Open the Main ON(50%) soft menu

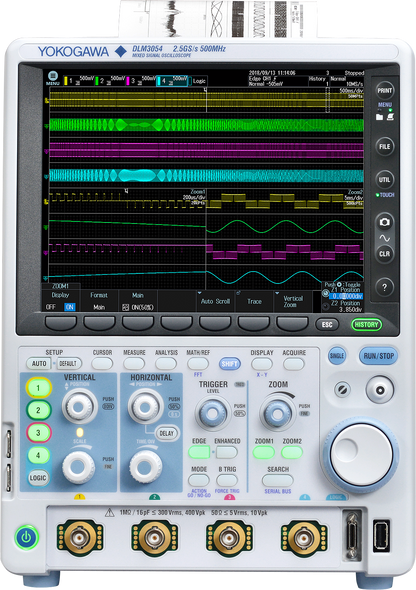coord(138,301)
